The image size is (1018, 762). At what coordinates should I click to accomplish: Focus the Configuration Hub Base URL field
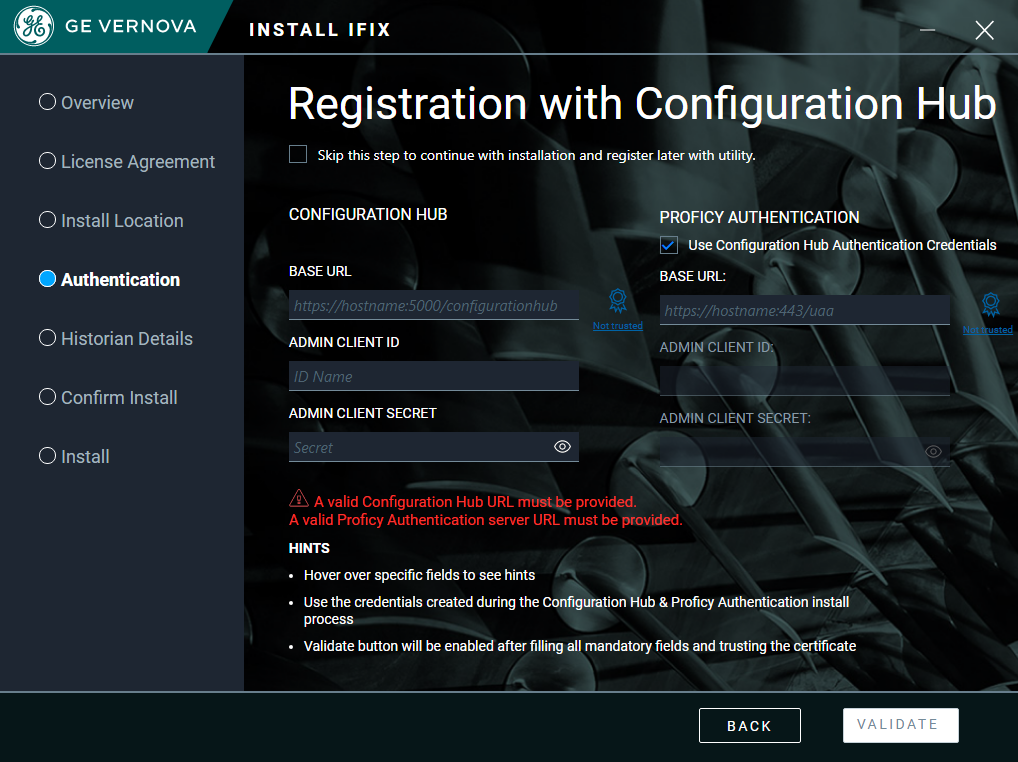434,305
